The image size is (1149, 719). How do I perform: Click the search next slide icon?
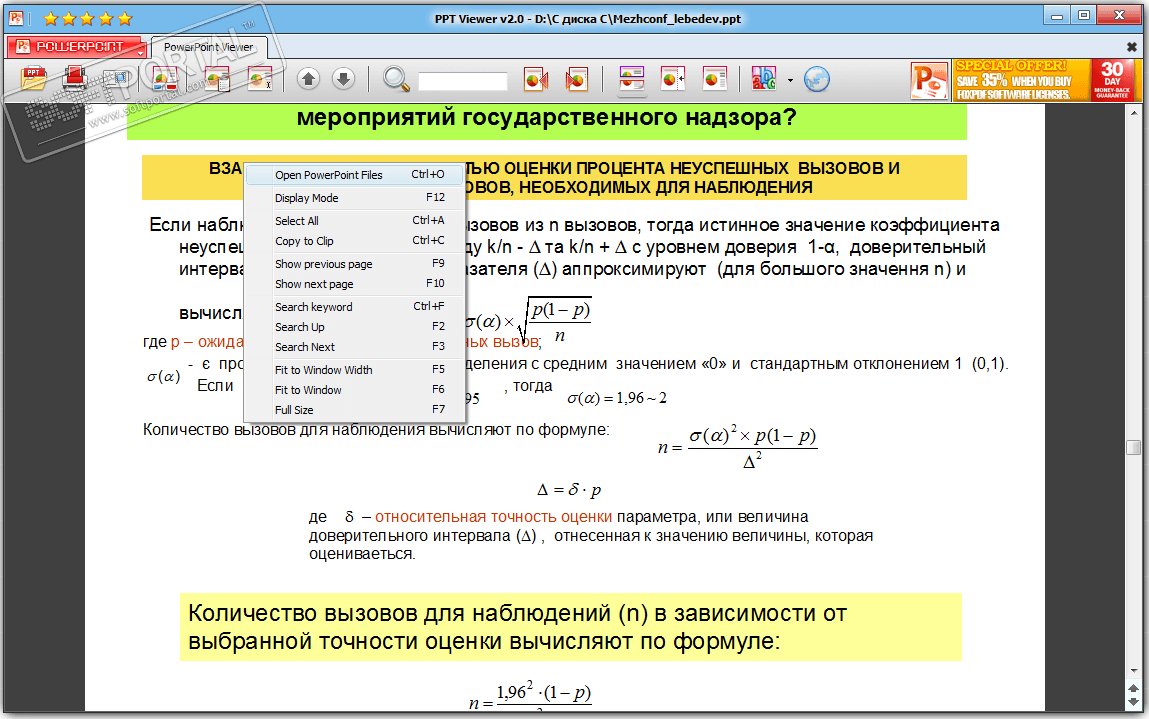[x=577, y=78]
